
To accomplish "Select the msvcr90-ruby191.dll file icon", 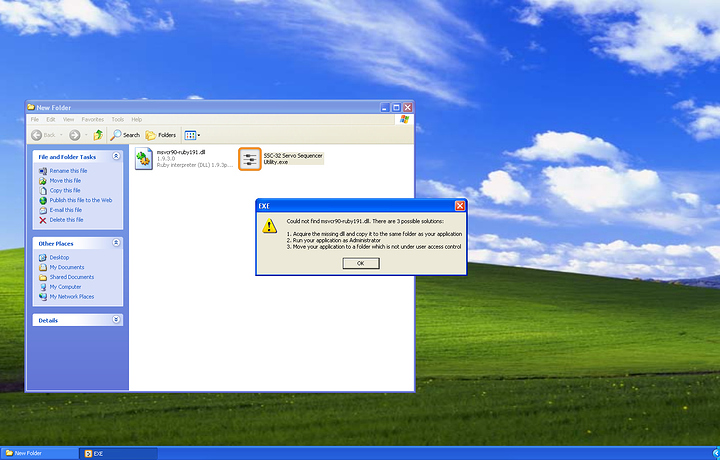I will [144, 159].
